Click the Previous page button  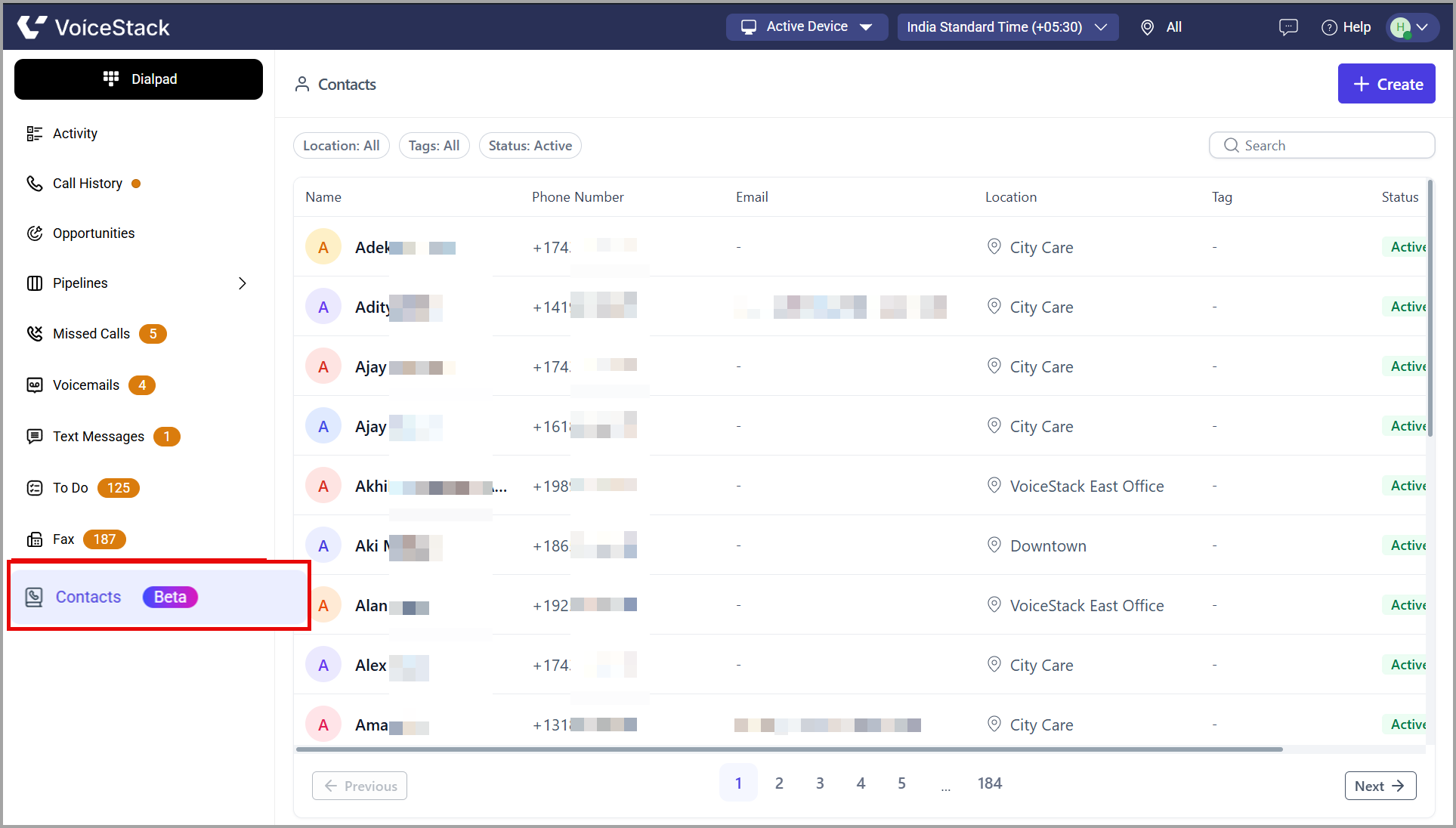click(x=360, y=786)
